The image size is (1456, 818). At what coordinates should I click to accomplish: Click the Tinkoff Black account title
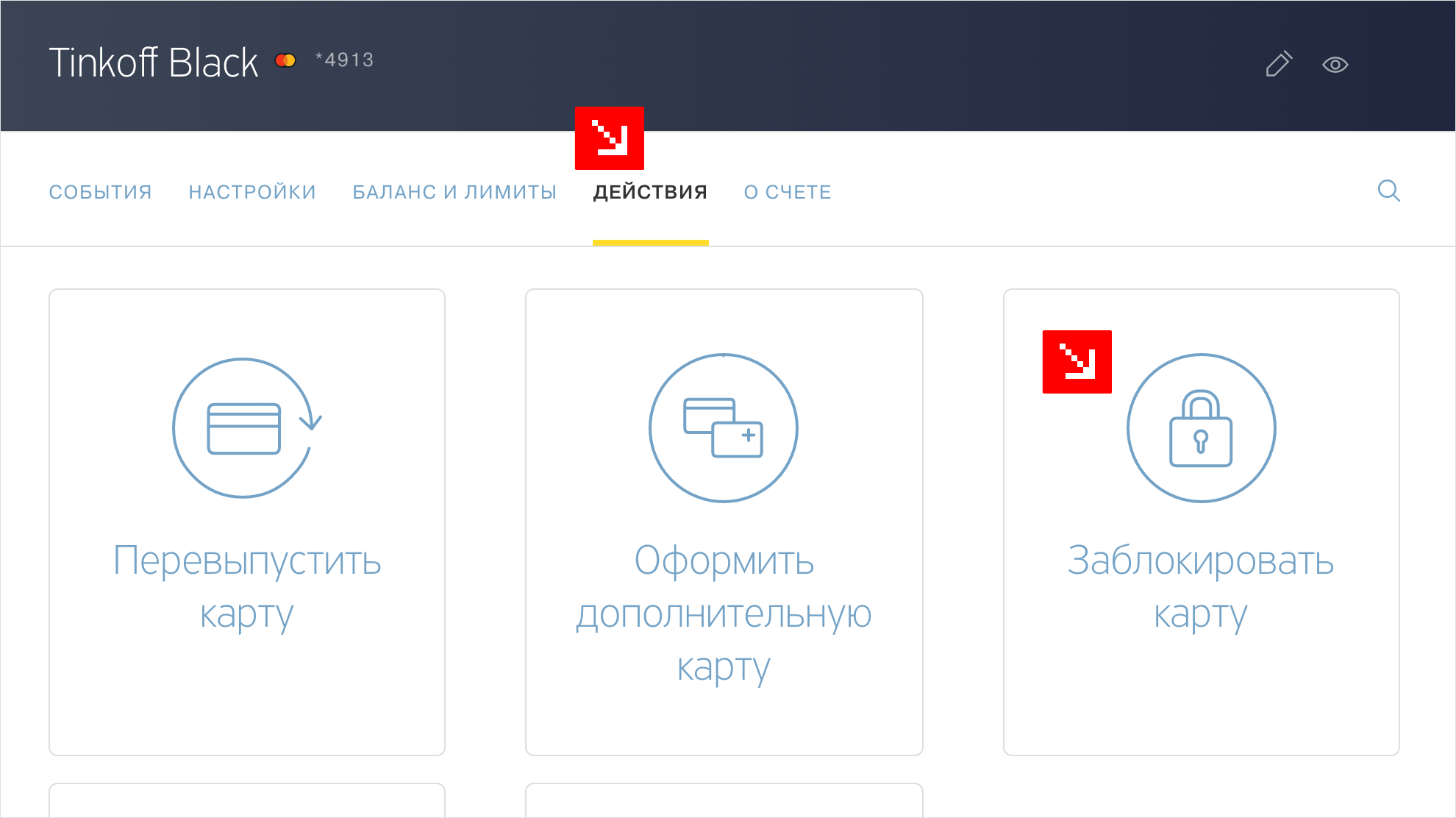pyautogui.click(x=154, y=63)
